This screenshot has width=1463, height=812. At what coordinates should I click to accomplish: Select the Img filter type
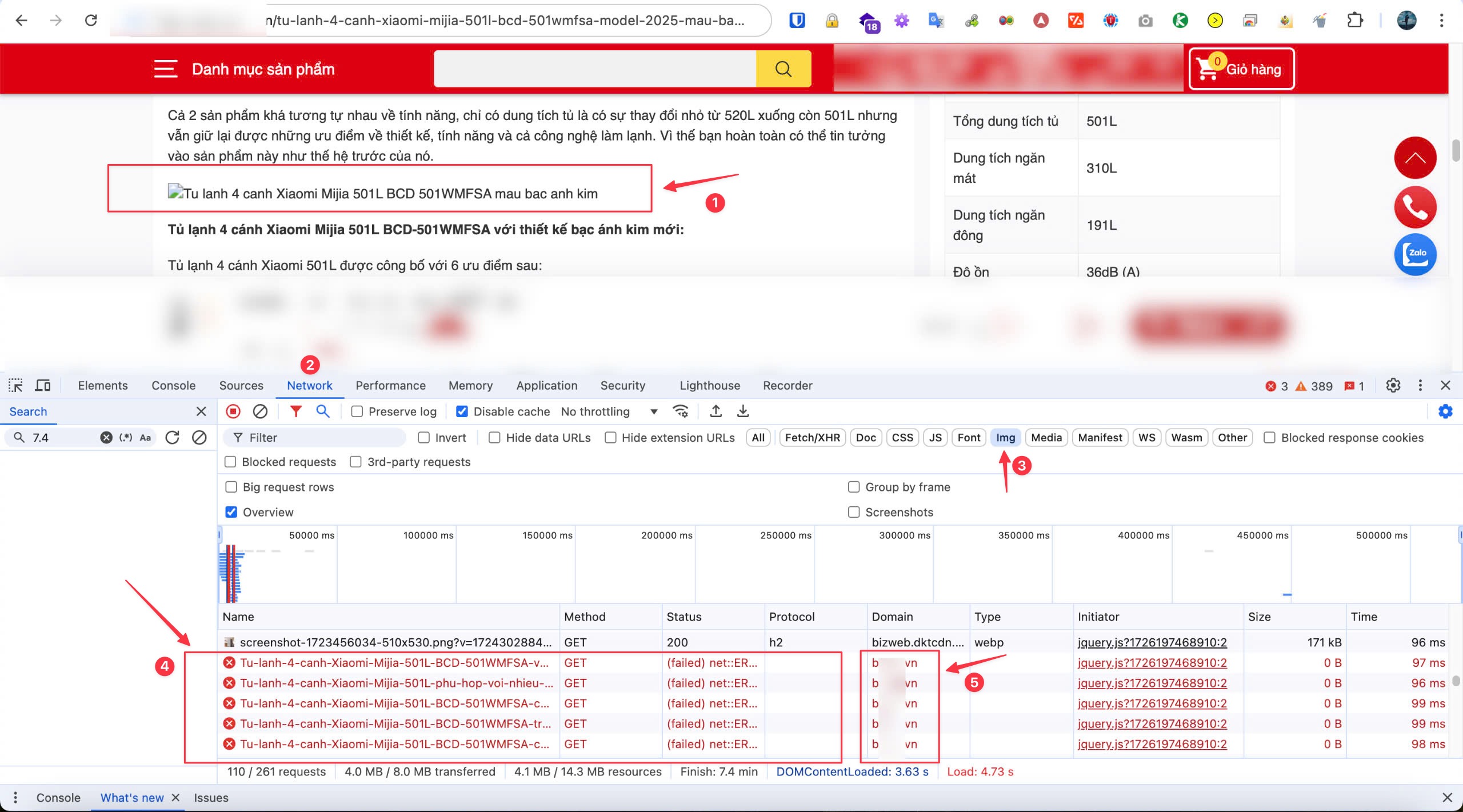coord(1005,438)
